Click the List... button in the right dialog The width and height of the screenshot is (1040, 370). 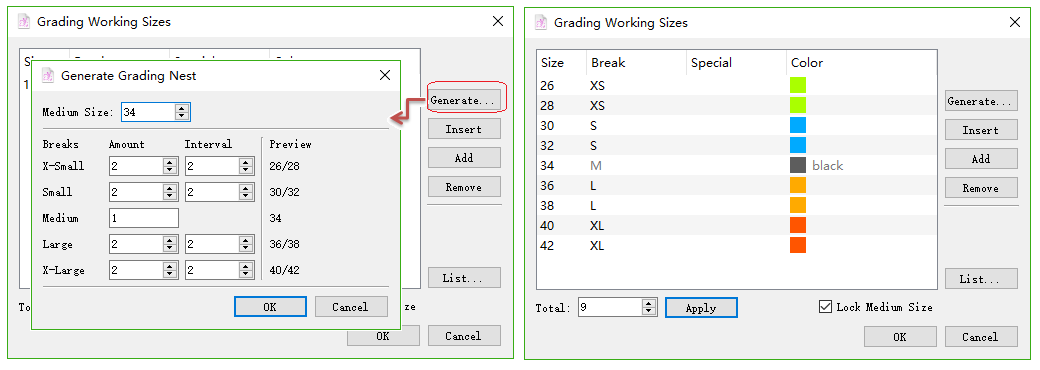(981, 279)
